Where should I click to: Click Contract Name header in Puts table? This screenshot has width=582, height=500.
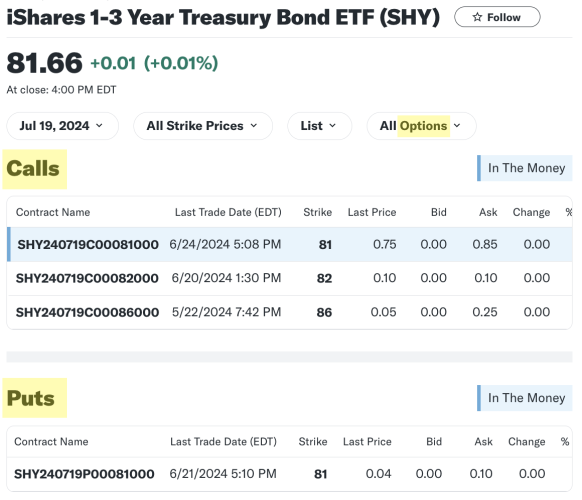(51, 442)
